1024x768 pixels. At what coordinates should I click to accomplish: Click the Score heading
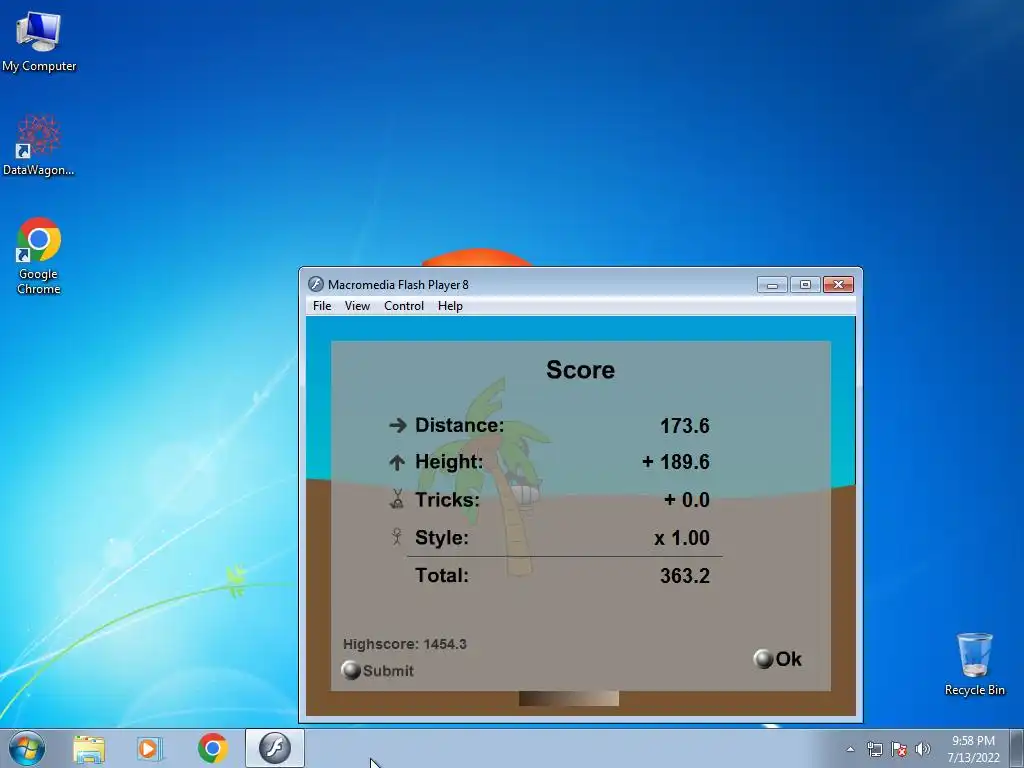580,370
